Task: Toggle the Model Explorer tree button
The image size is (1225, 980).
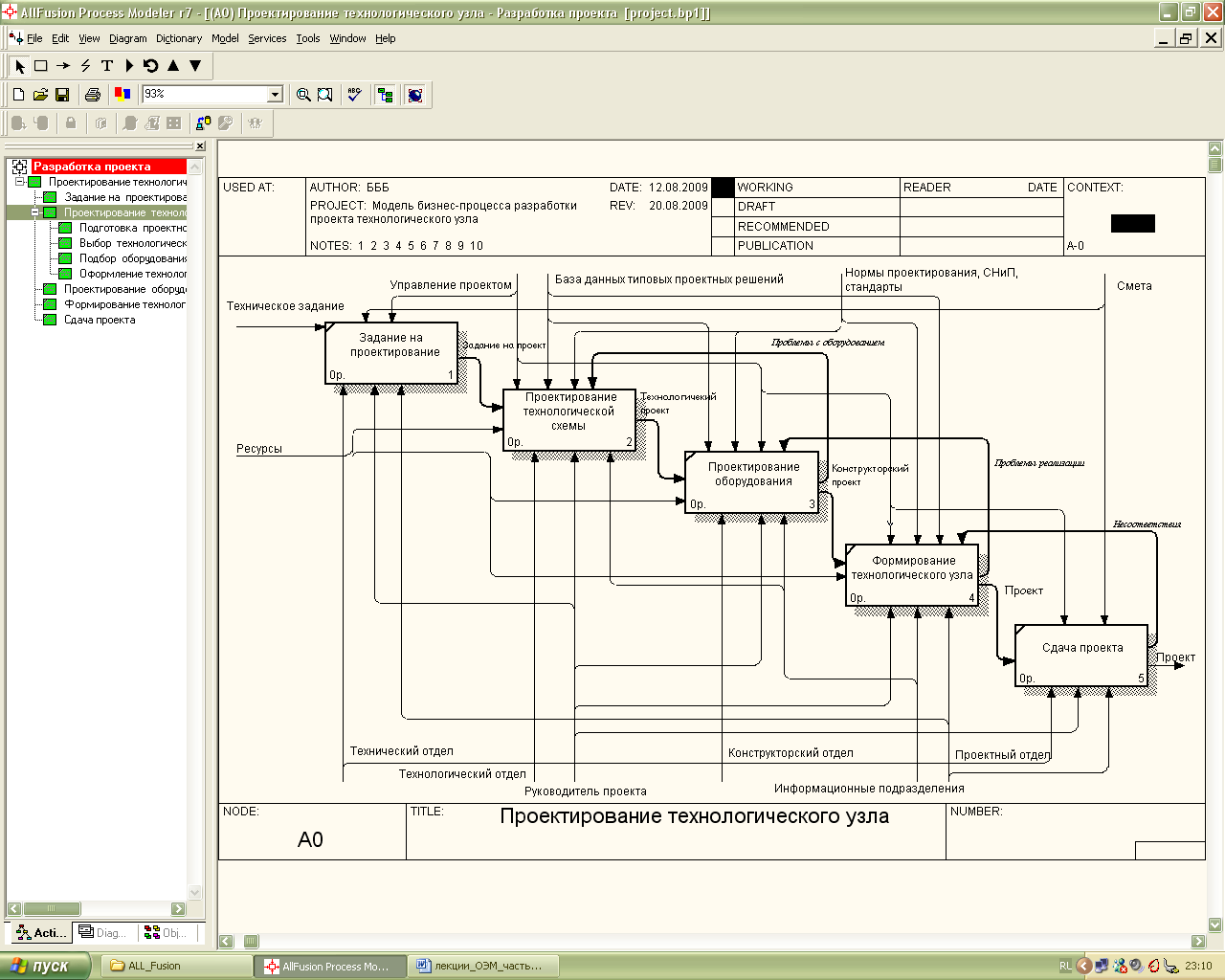Action: pyautogui.click(x=386, y=95)
